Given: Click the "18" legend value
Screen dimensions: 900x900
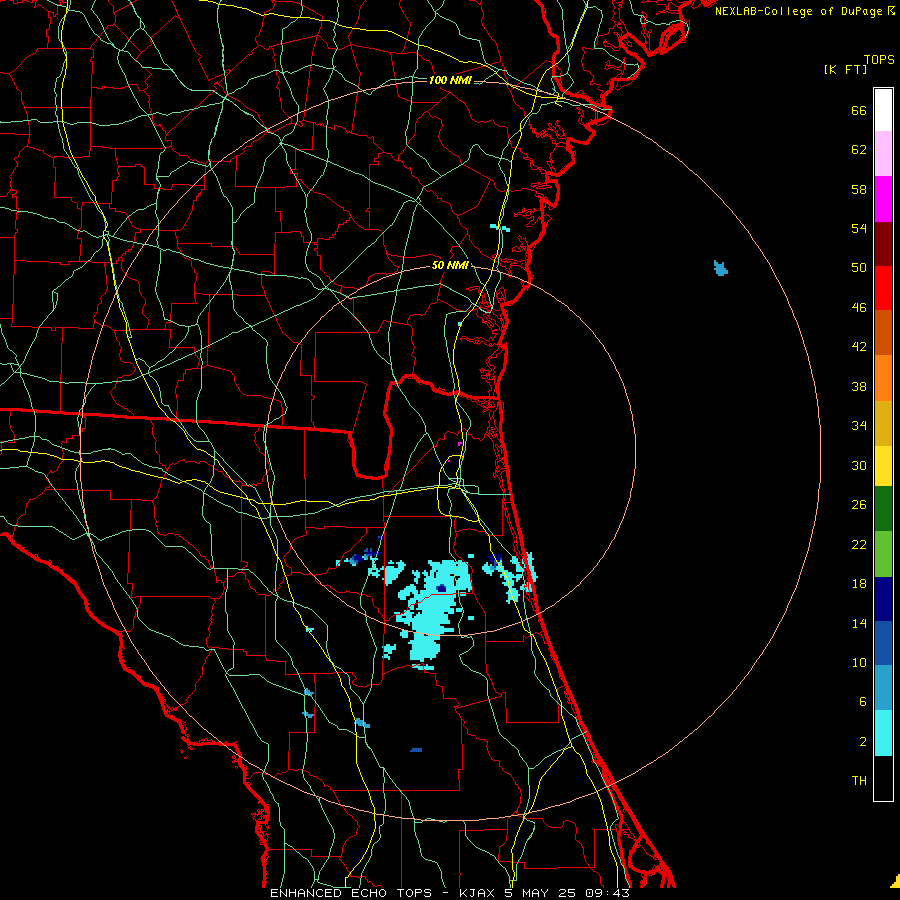Looking at the screenshot, I should click(859, 584).
